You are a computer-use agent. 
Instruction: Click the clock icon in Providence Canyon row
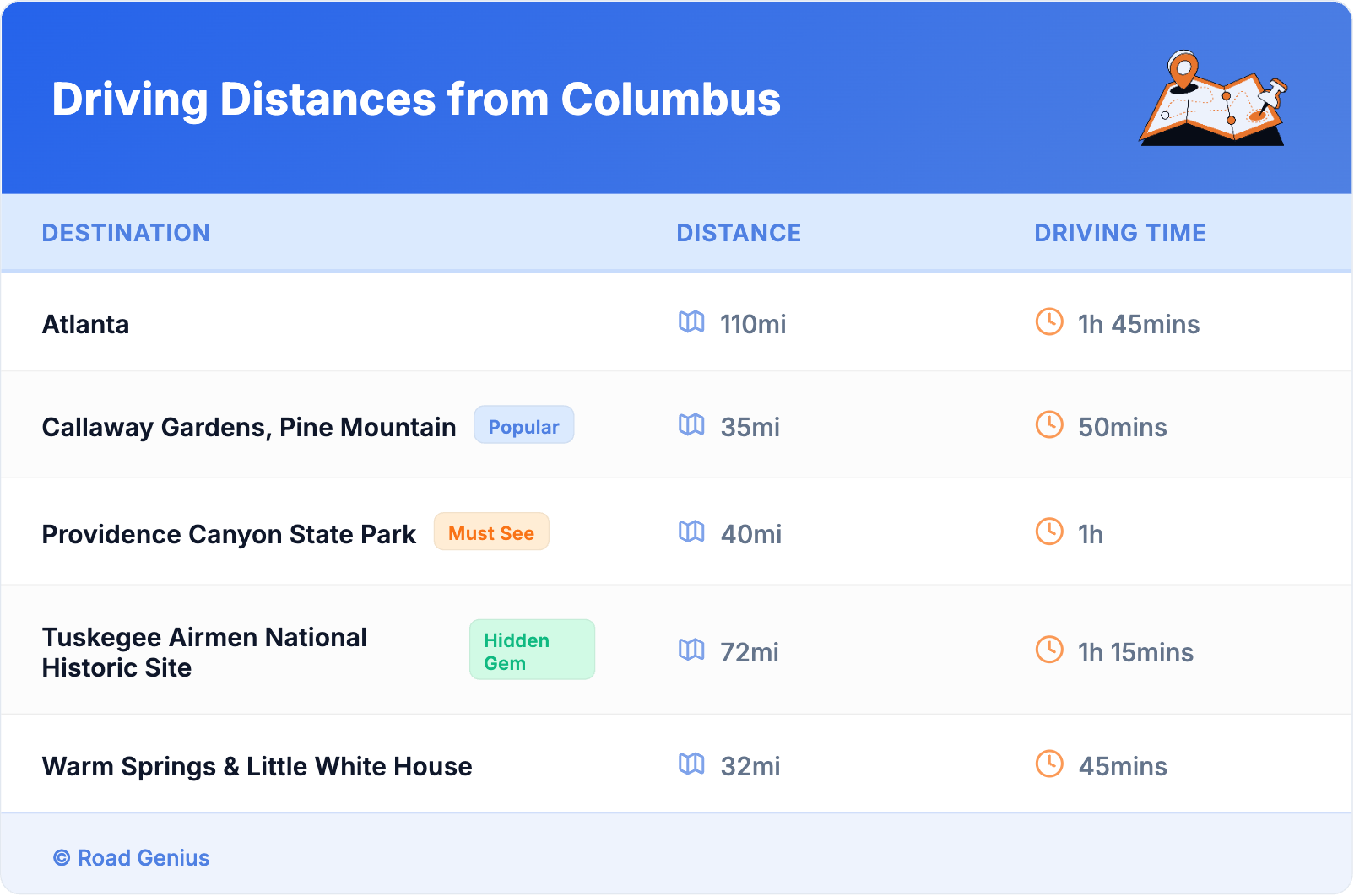click(x=1049, y=532)
